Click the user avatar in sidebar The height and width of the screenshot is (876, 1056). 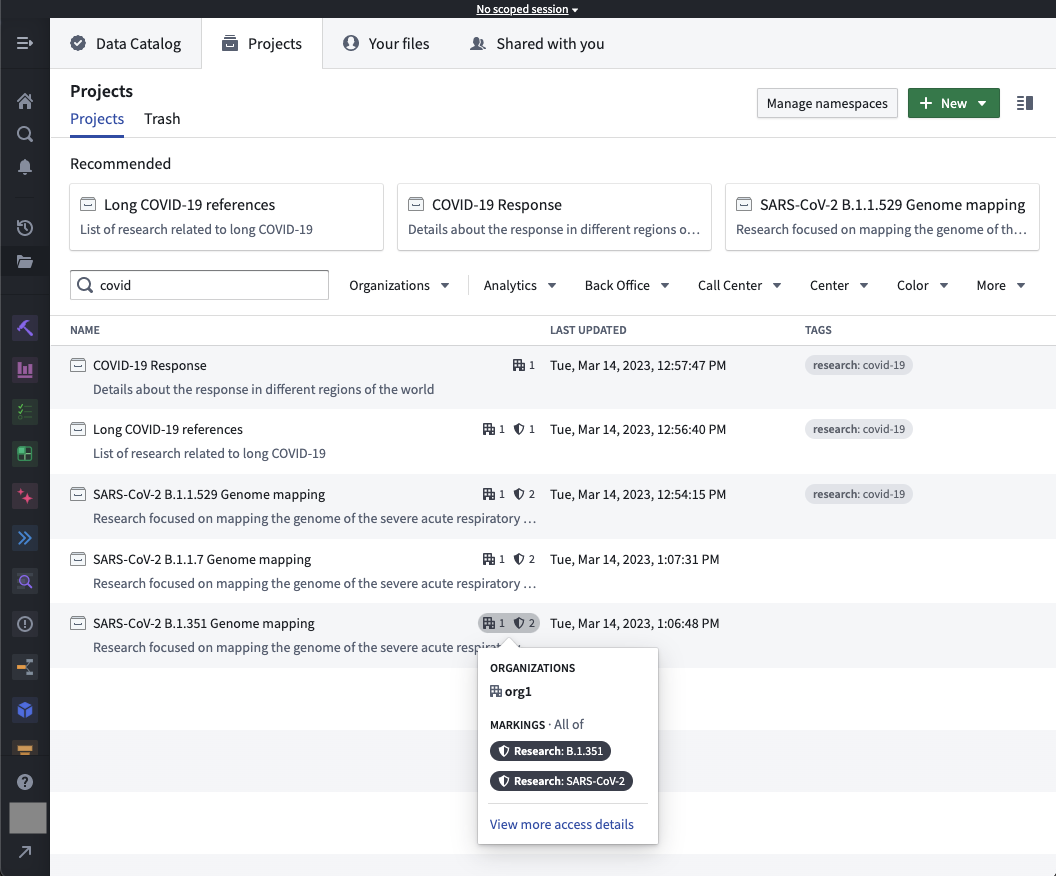pos(28,817)
